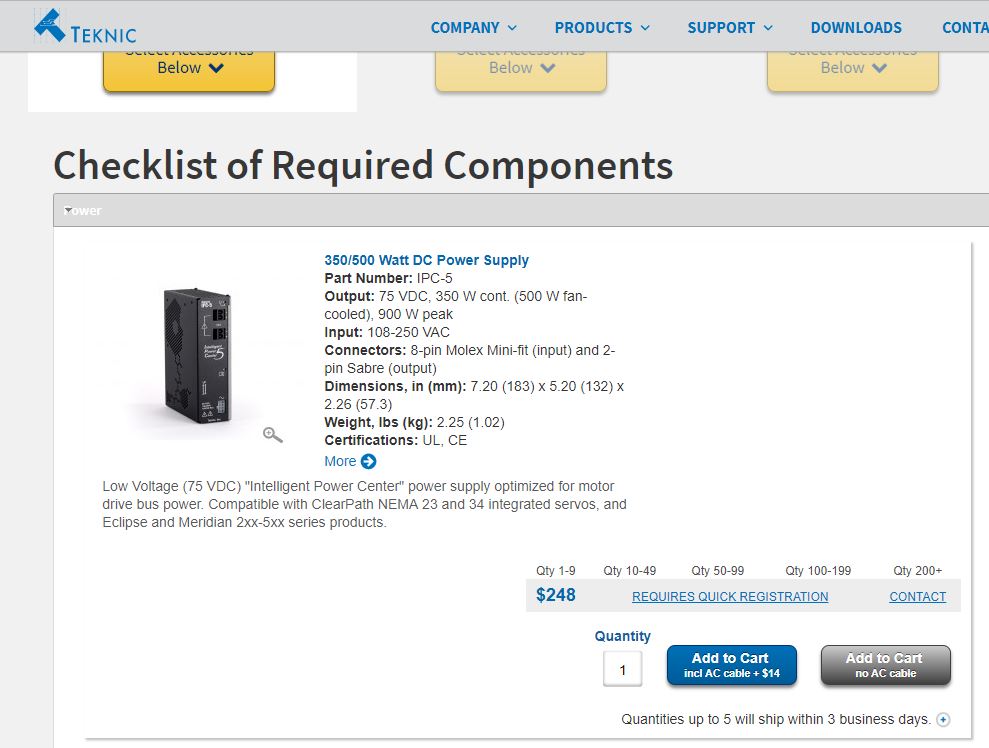This screenshot has width=989, height=748.
Task: Click the highlighted Select Accessories Below button
Action: (189, 66)
